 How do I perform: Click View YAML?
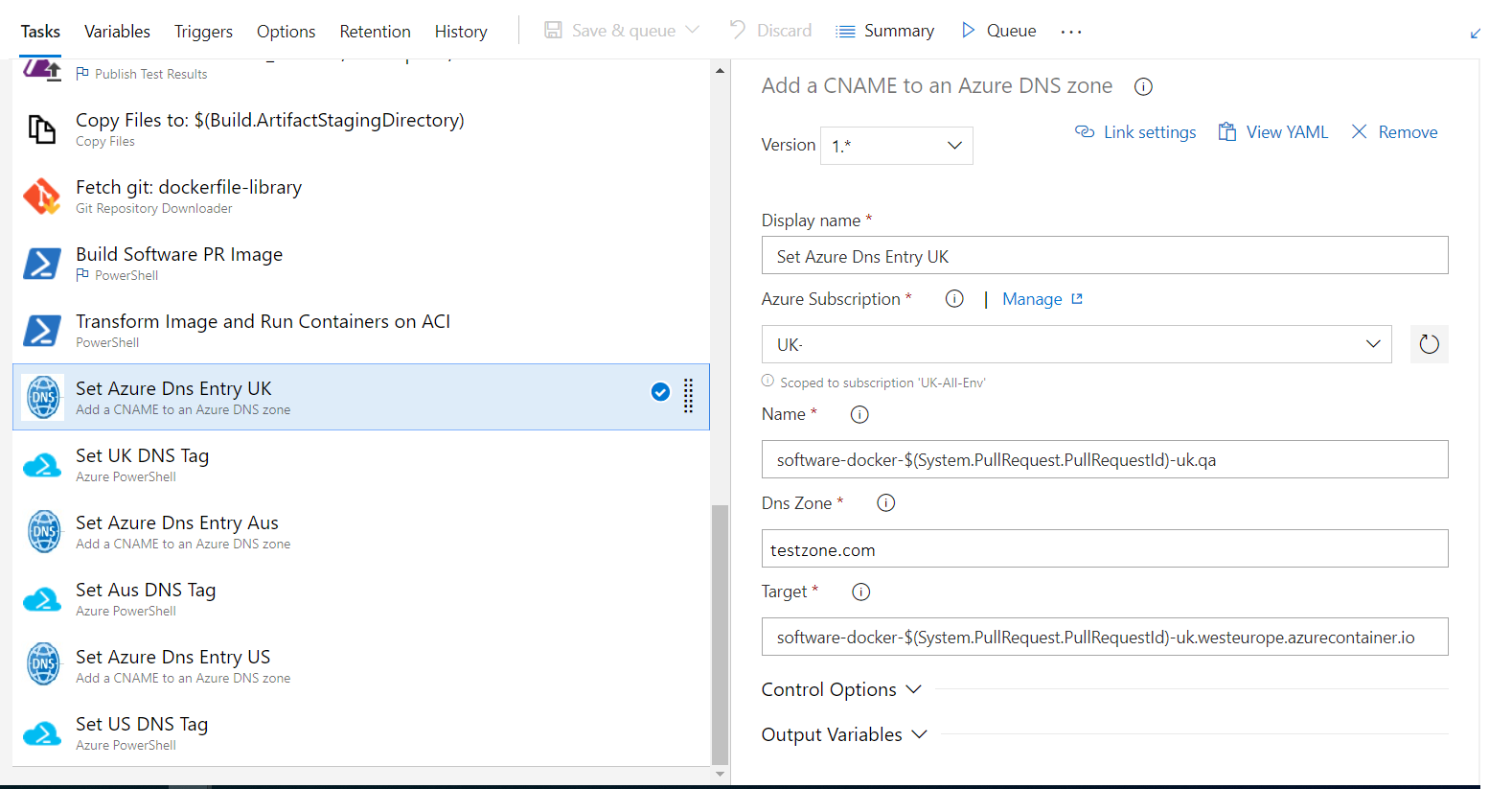1273,132
